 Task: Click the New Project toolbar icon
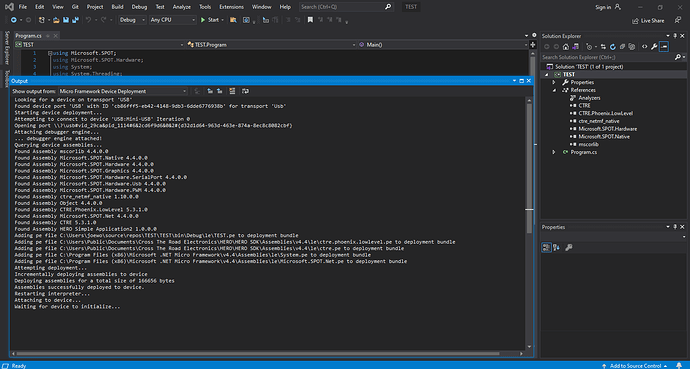point(42,20)
